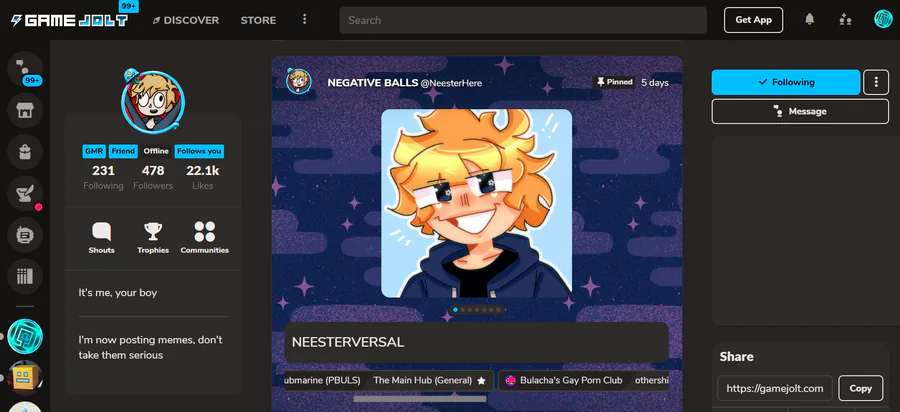Click the NEESTERVERSAL post text

(348, 343)
